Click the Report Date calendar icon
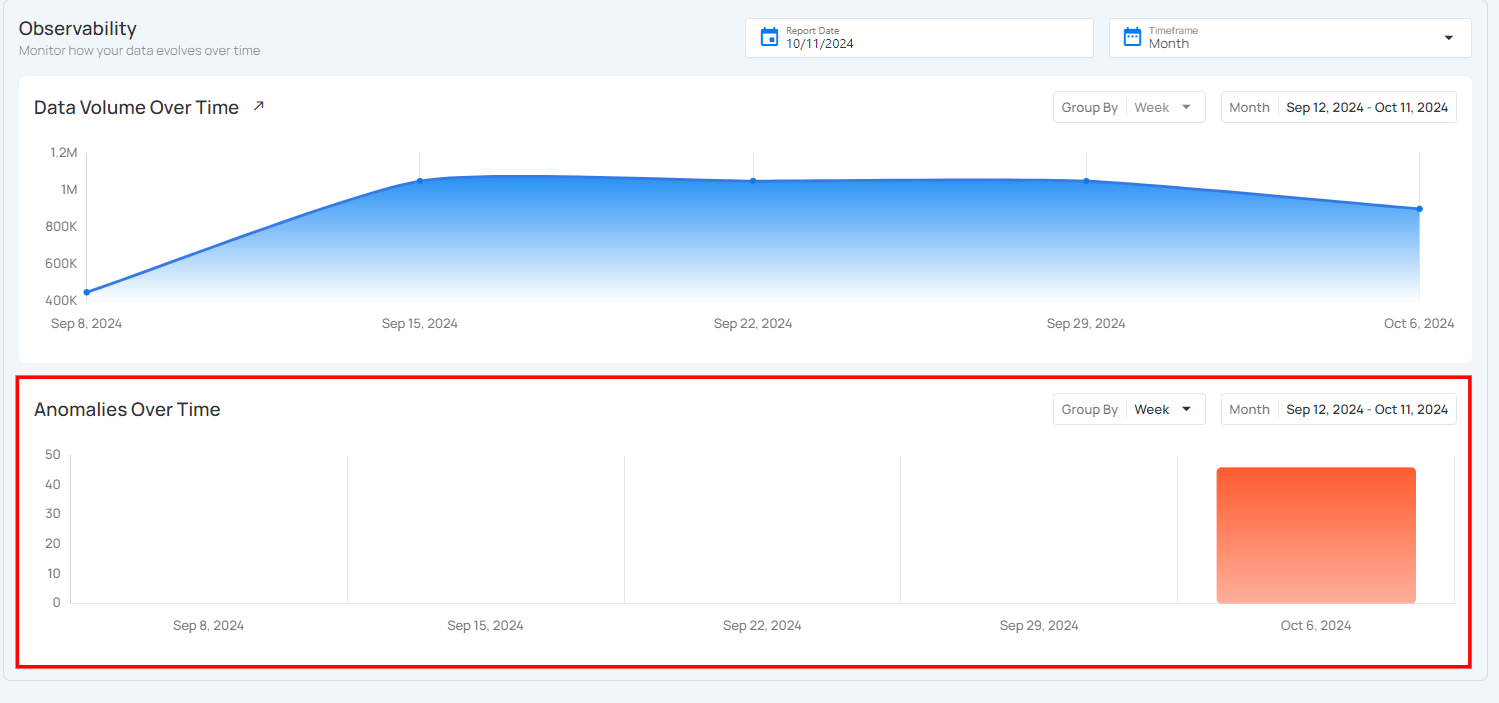The width and height of the screenshot is (1499, 703). 769,37
